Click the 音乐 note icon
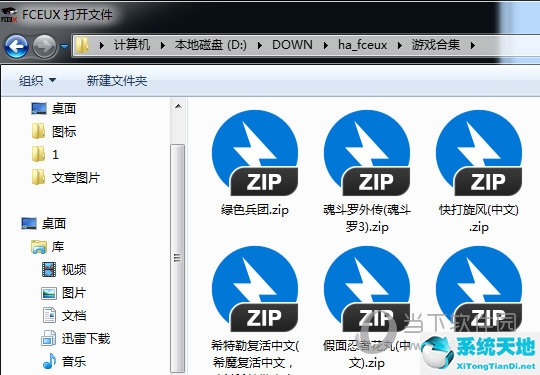 [x=49, y=361]
